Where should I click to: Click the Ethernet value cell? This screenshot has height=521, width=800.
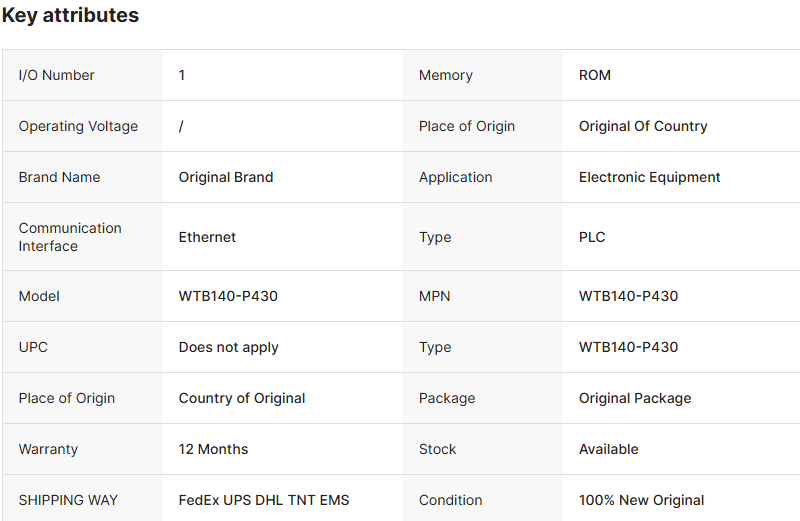(x=208, y=237)
